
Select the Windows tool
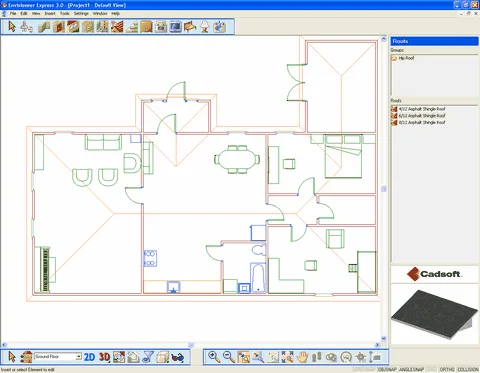click(x=73, y=27)
